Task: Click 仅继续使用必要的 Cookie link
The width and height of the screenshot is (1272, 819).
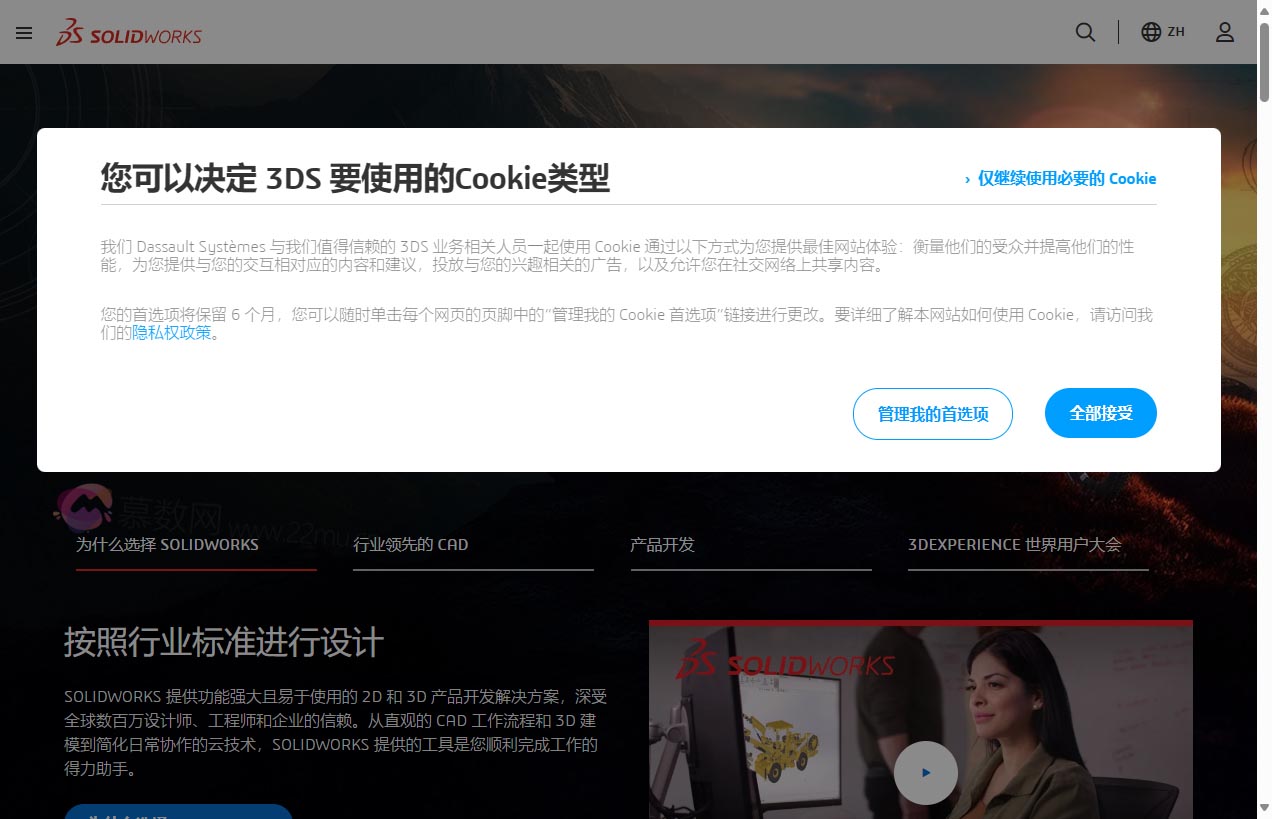Action: point(1066,179)
